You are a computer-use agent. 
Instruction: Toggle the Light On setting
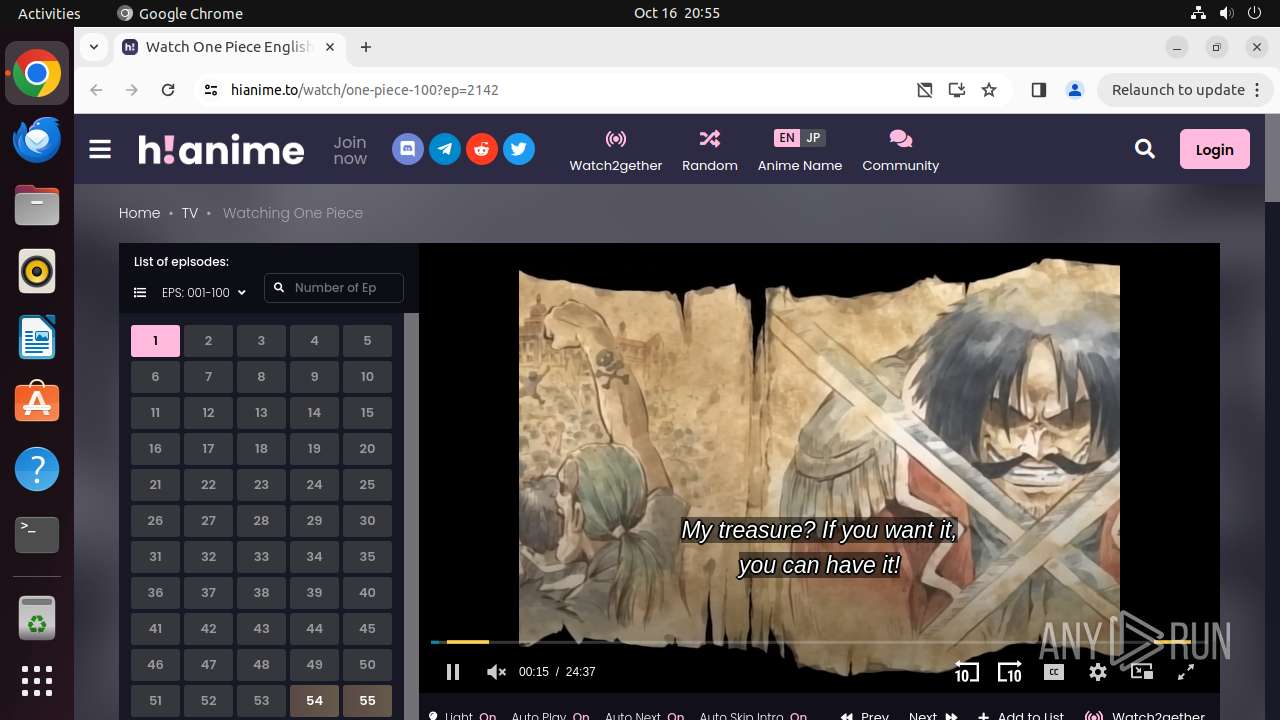click(x=463, y=716)
